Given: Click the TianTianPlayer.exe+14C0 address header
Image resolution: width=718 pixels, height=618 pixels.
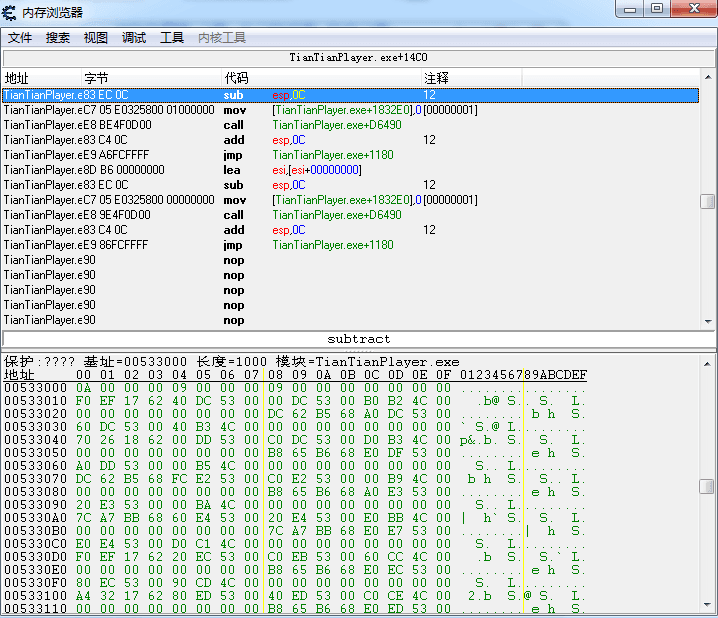Looking at the screenshot, I should 358,58.
